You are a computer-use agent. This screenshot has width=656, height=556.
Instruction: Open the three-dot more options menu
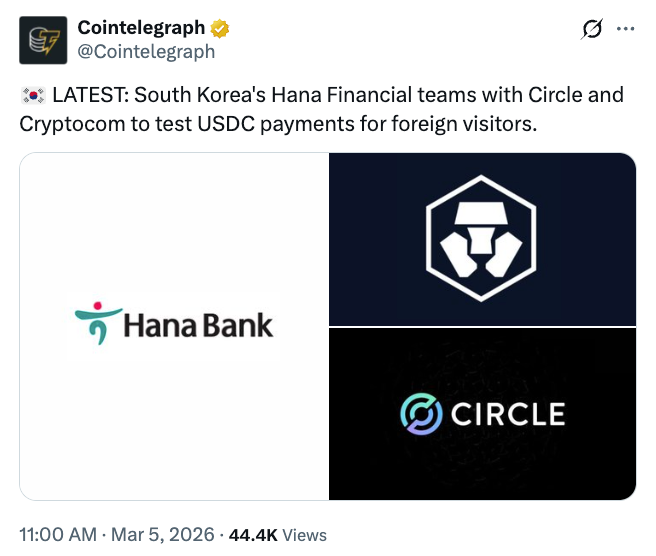[626, 29]
